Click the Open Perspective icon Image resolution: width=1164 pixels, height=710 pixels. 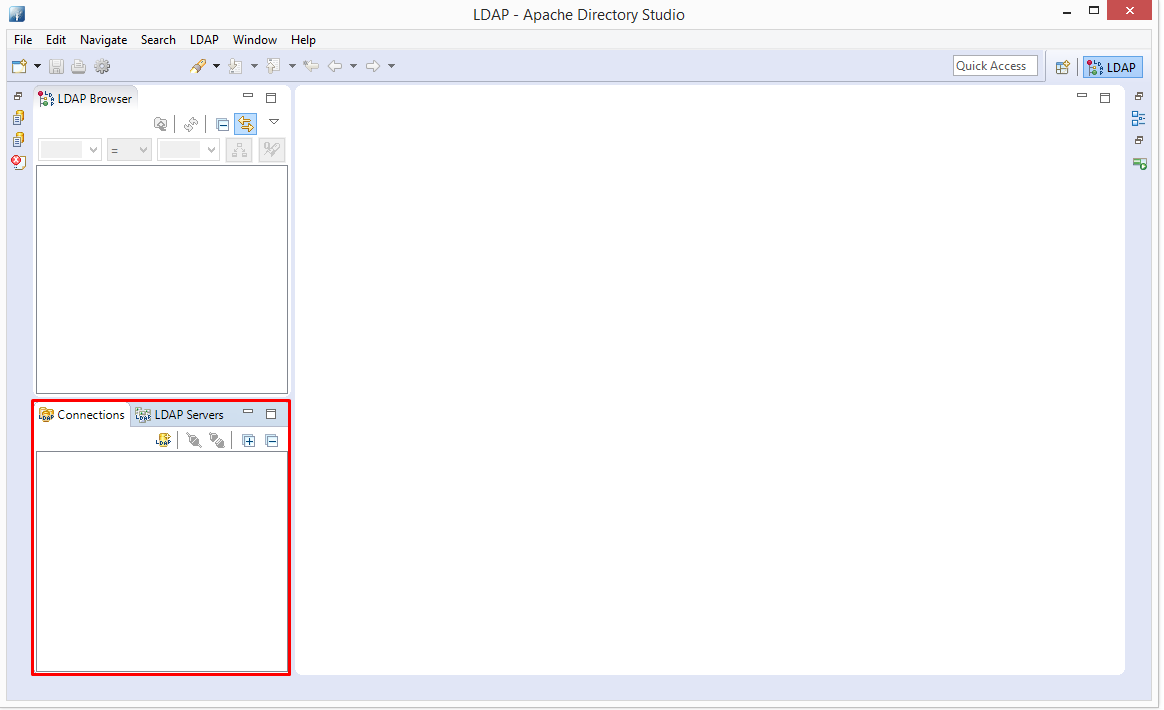coord(1062,67)
